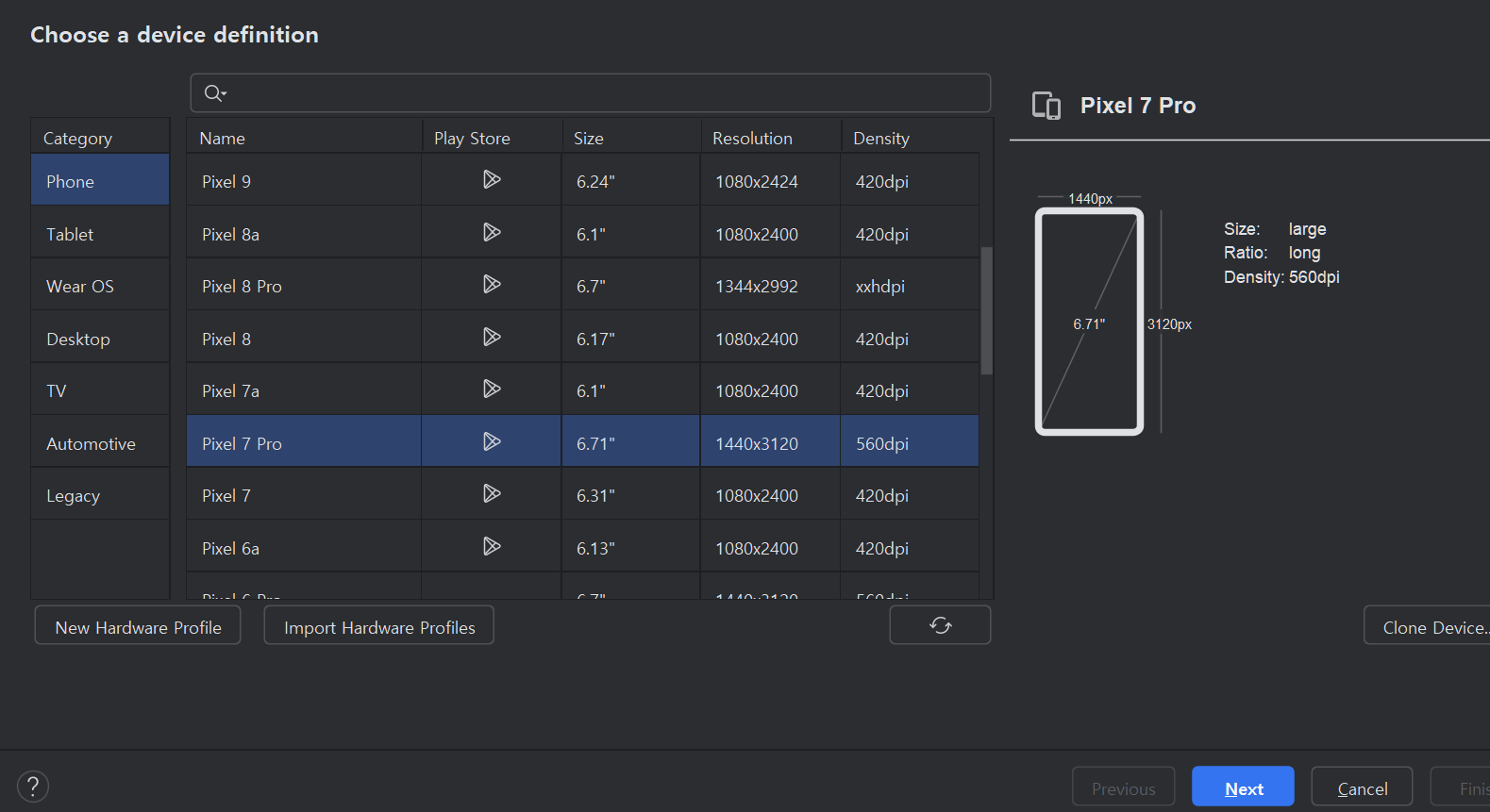1490x812 pixels.
Task: Click the Play Store icon for Pixel 8 Pro
Action: click(x=492, y=284)
